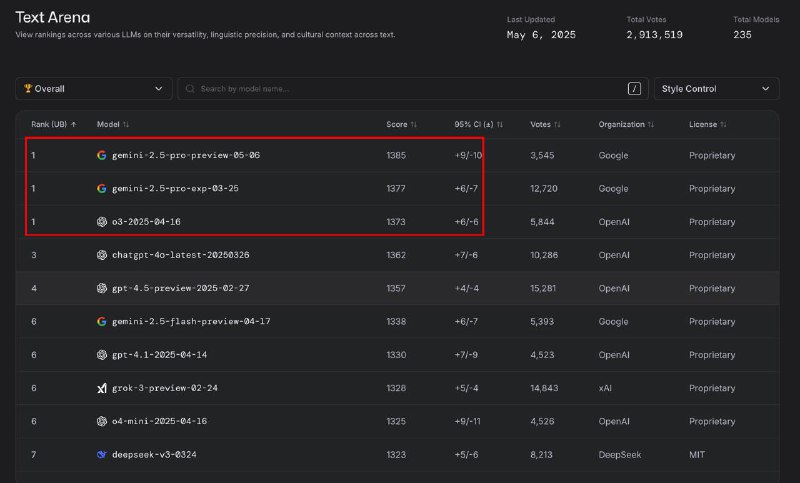Click Google logo beside gemini-2.5-pro-preview-05-06
Screen dimensions: 800x483
click(x=102, y=155)
